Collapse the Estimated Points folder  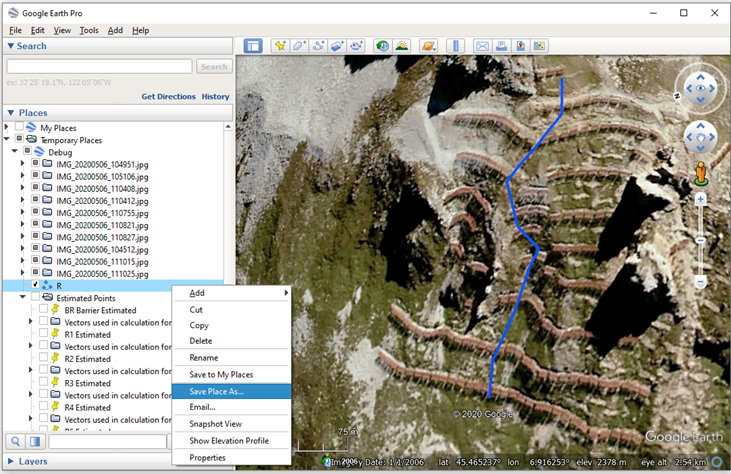pyautogui.click(x=22, y=297)
